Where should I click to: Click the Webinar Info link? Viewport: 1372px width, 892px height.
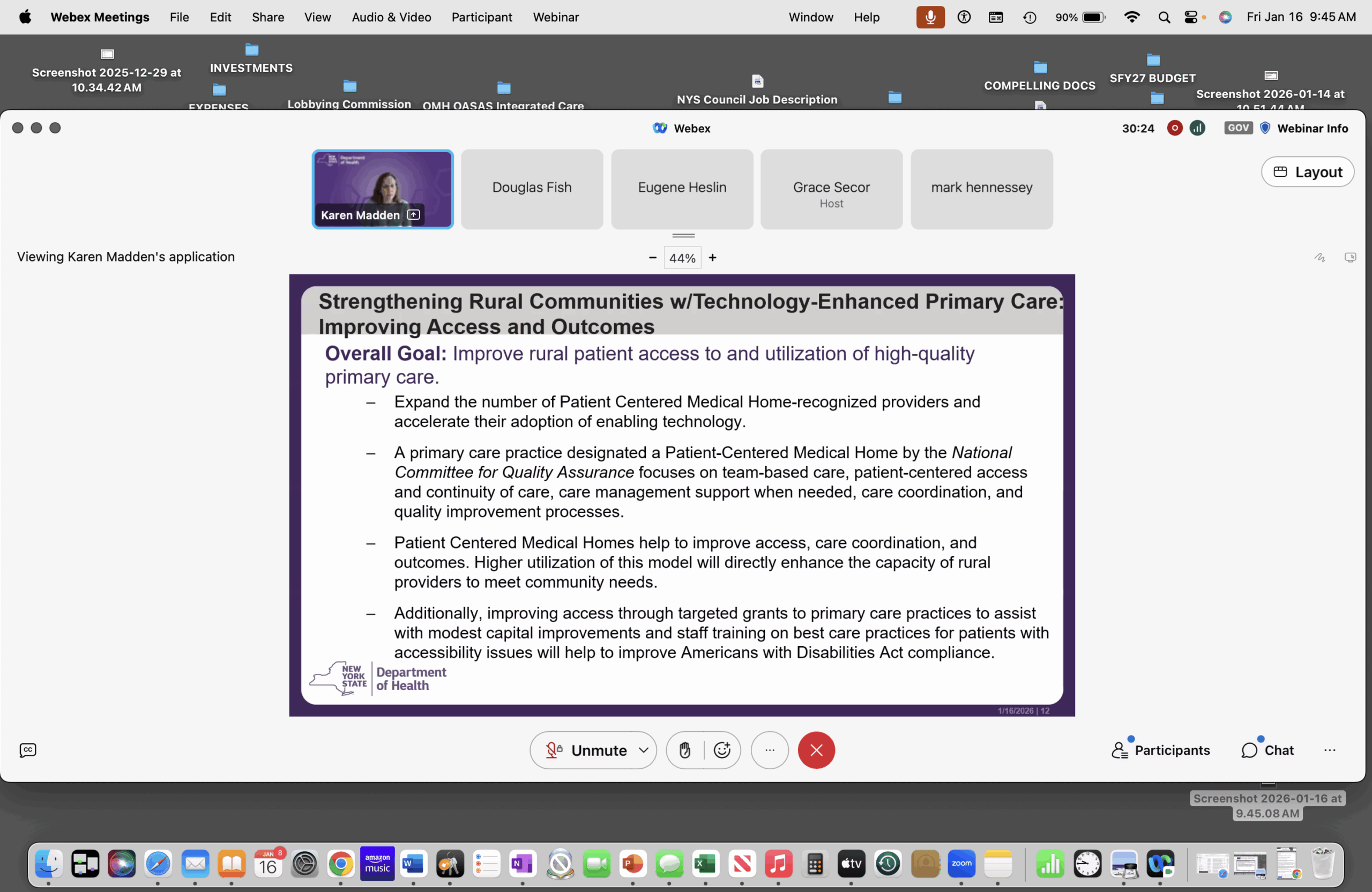point(1312,128)
